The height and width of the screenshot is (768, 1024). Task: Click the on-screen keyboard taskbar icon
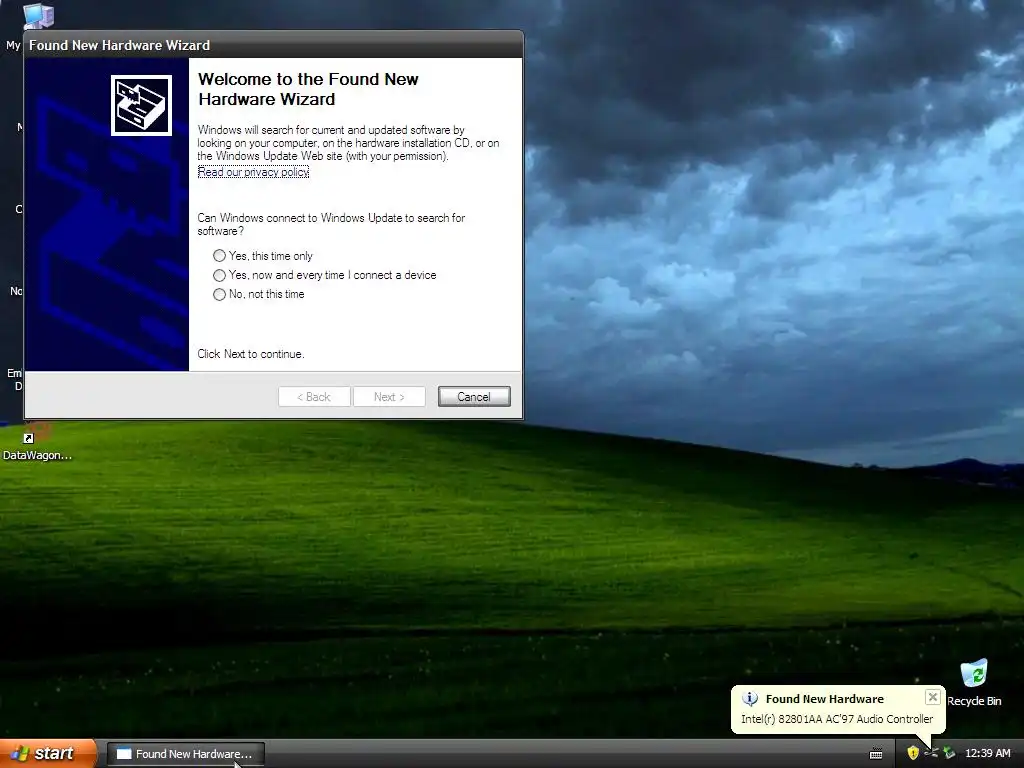point(876,754)
